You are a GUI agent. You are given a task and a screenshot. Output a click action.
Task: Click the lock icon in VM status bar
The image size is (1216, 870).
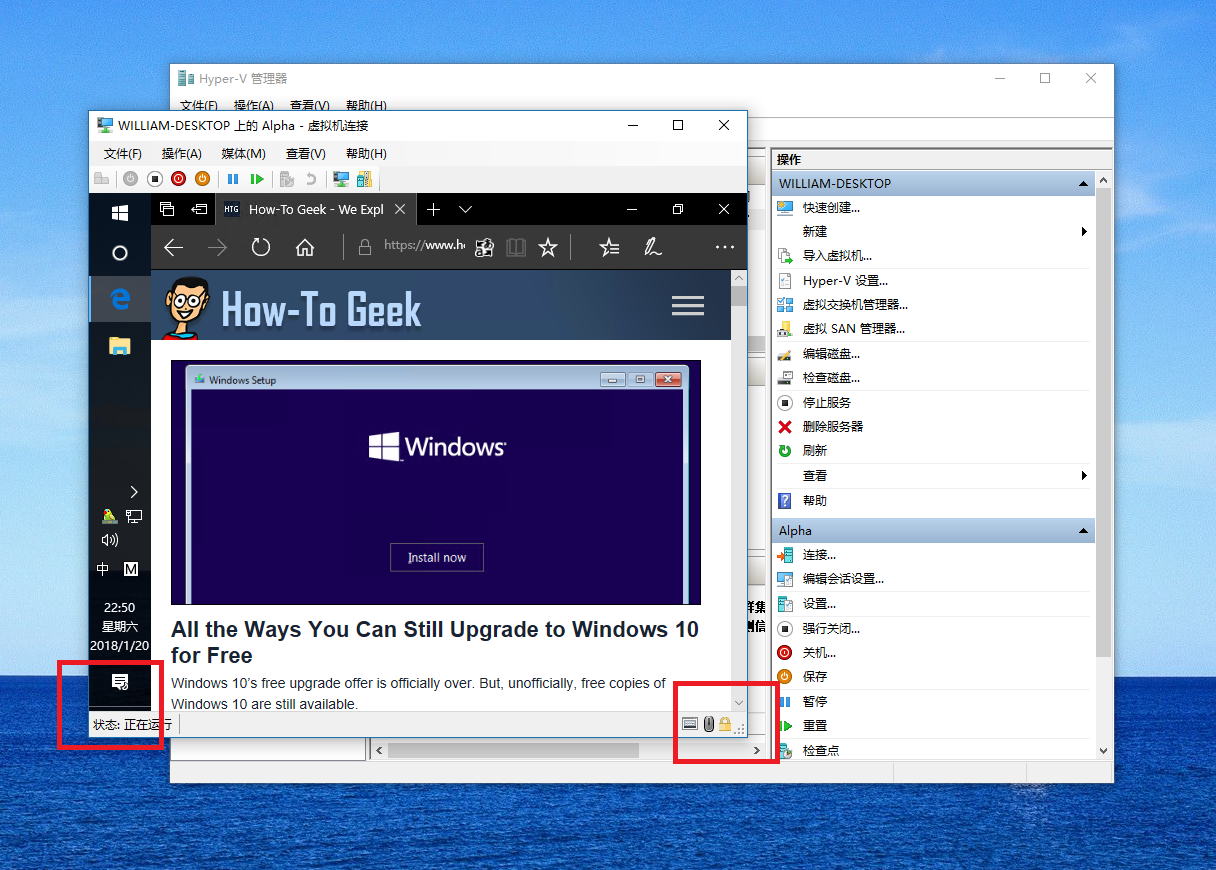coord(725,724)
